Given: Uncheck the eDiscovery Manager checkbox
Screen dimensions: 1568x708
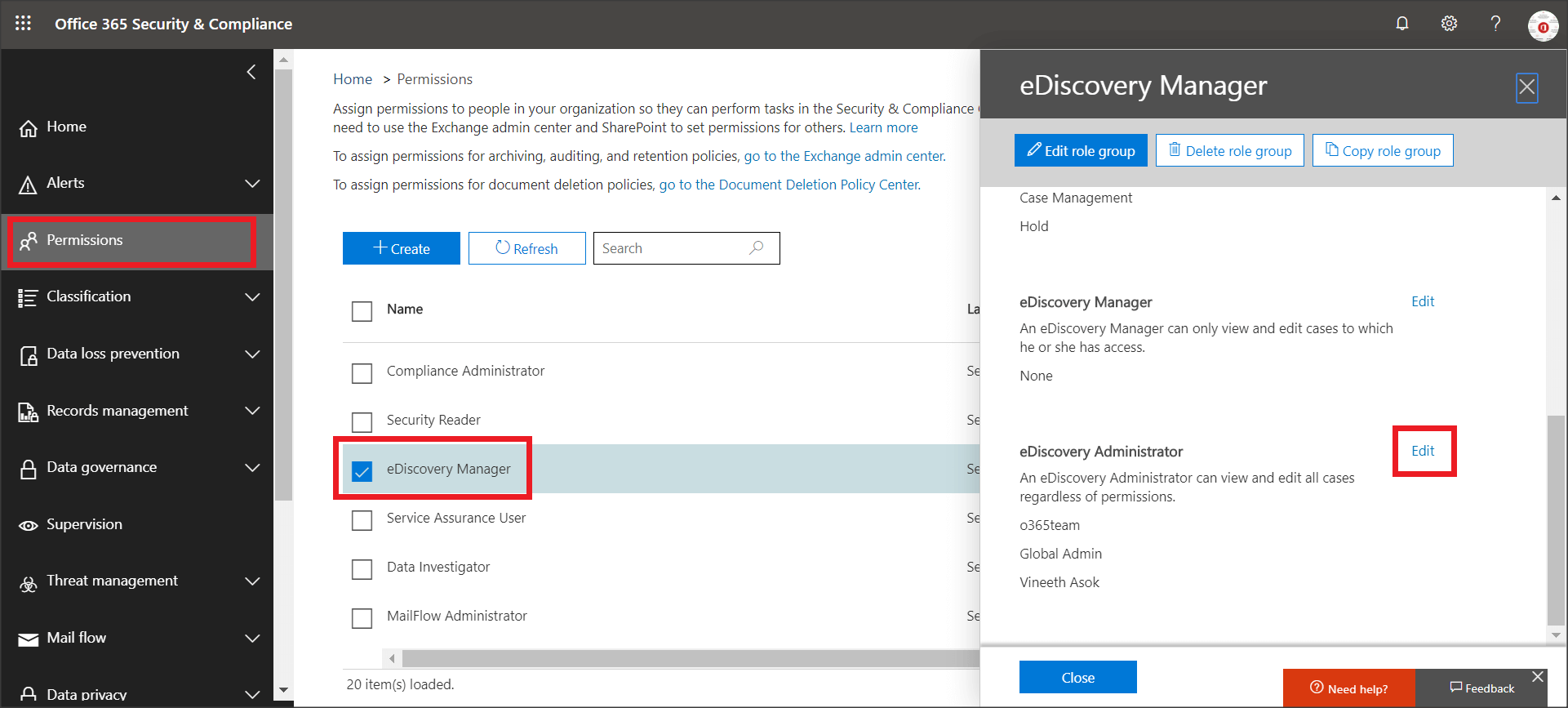Looking at the screenshot, I should 362,471.
